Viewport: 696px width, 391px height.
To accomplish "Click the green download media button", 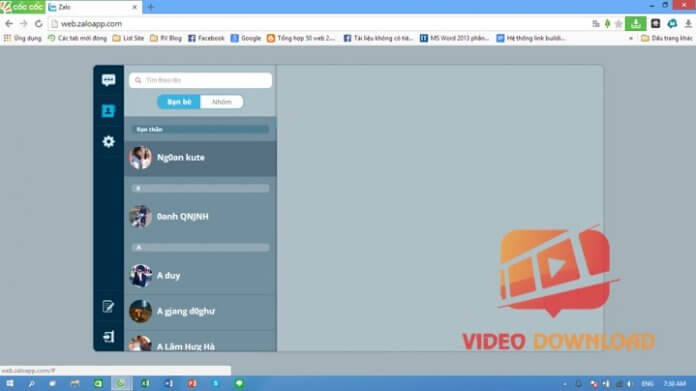I will coord(636,24).
